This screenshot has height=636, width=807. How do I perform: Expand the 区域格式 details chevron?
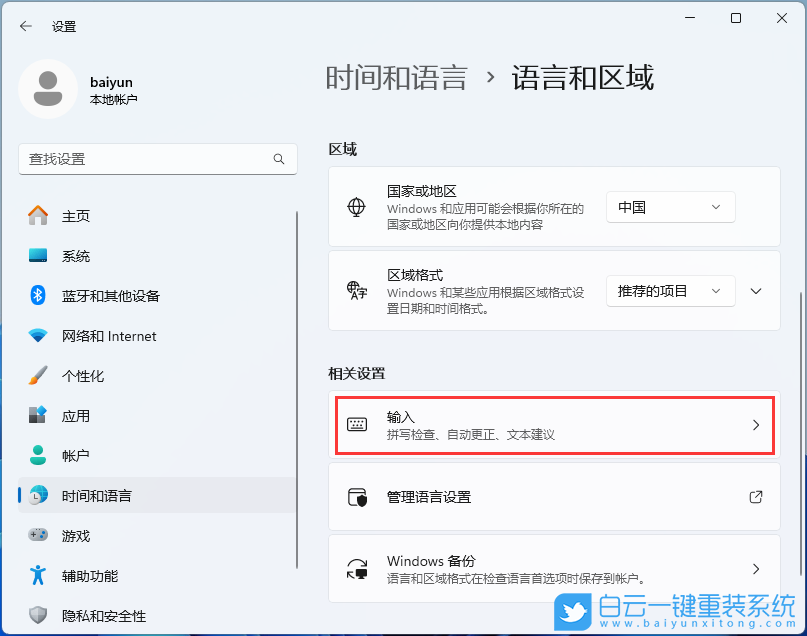pos(757,291)
